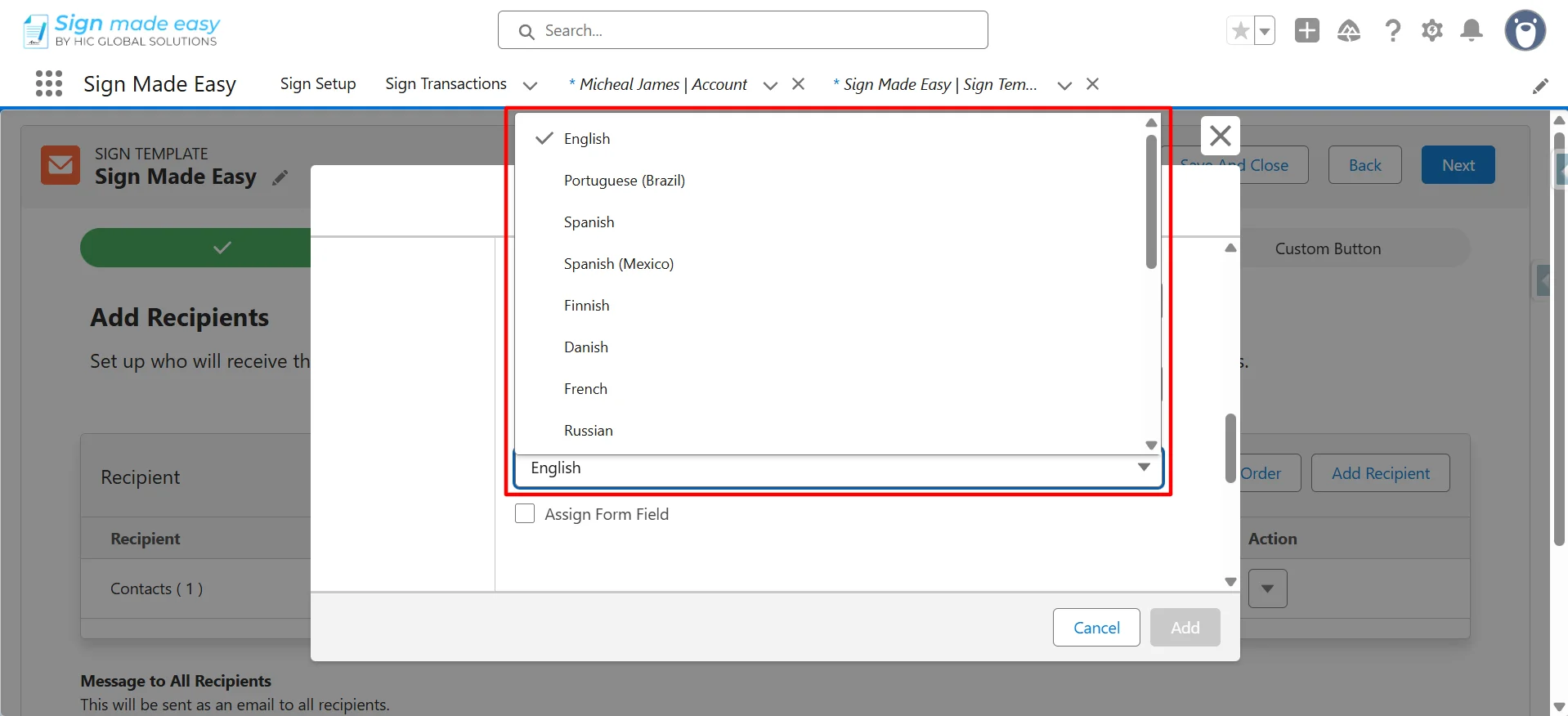Click the edit navigation pencil icon
The height and width of the screenshot is (716, 1568).
[1540, 86]
